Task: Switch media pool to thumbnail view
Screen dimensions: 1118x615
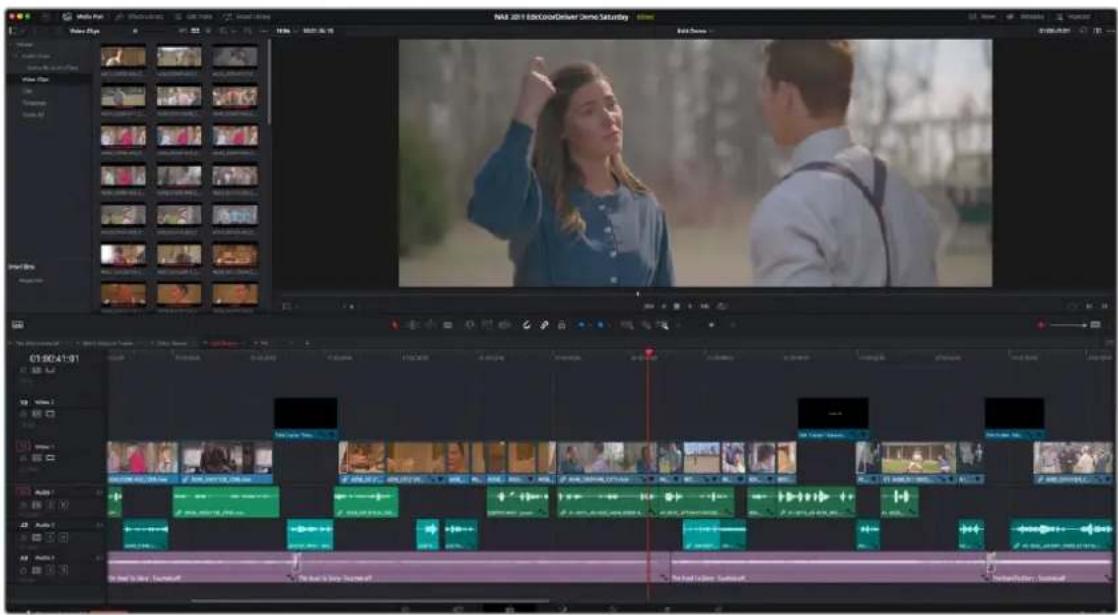Action: click(195, 31)
